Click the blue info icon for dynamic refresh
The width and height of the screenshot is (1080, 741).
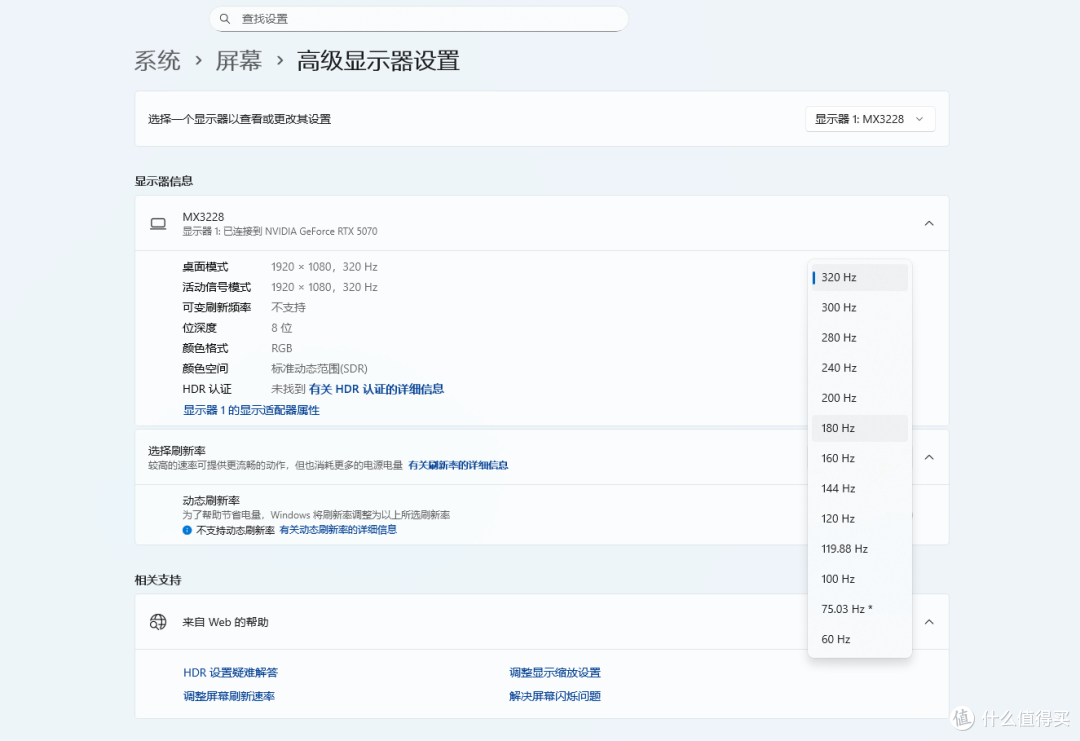pyautogui.click(x=187, y=530)
